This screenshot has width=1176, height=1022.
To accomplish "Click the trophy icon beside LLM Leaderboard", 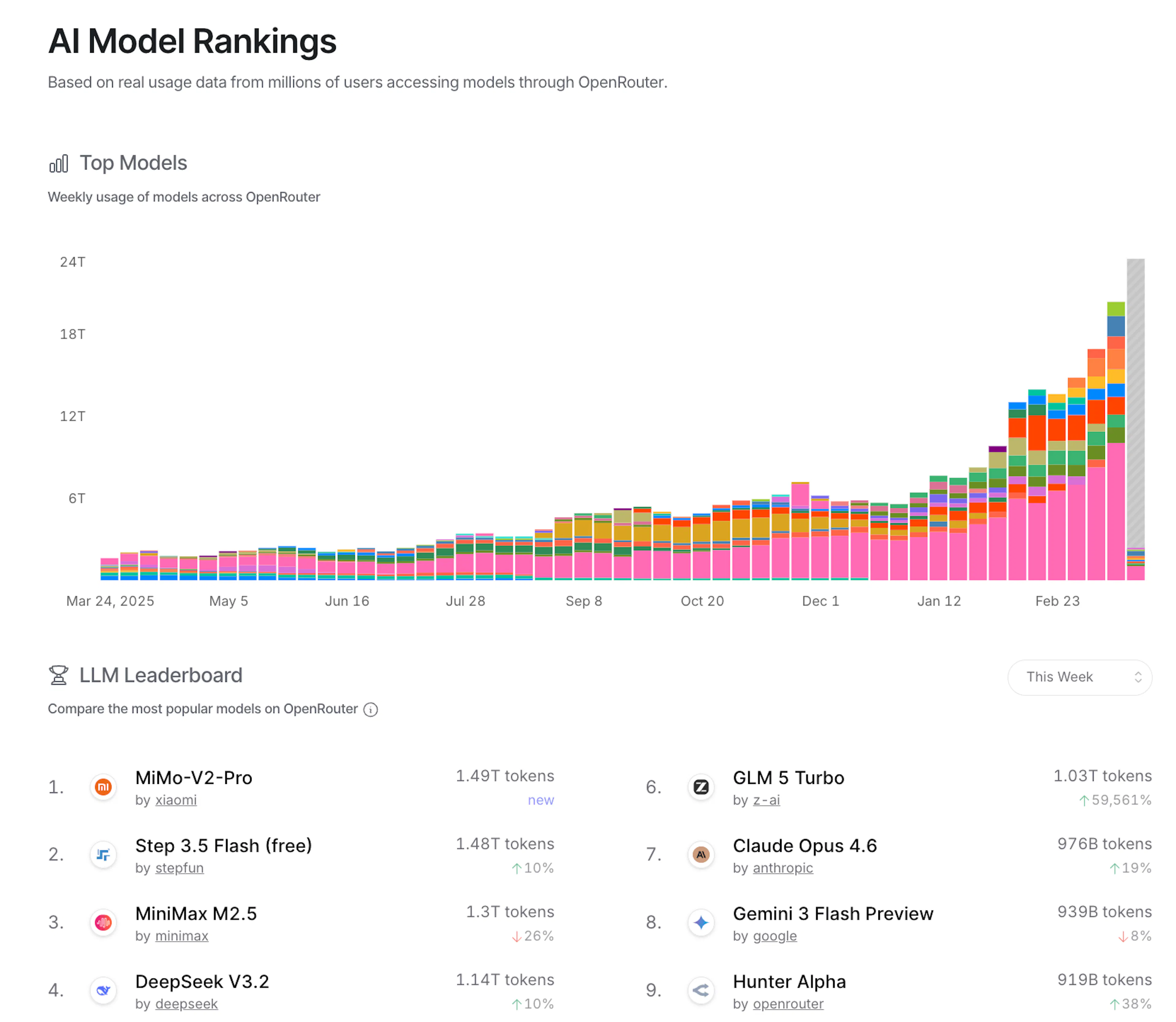I will pyautogui.click(x=59, y=675).
